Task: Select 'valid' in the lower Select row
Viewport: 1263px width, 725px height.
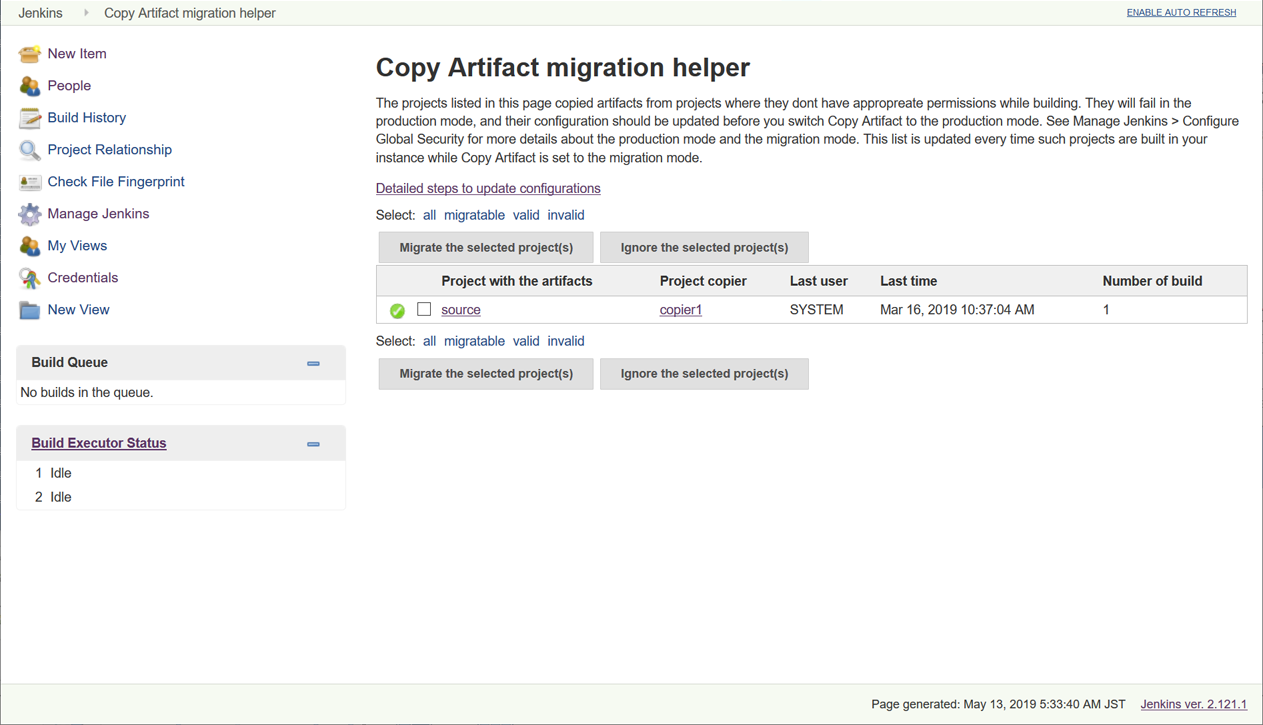Action: [526, 341]
